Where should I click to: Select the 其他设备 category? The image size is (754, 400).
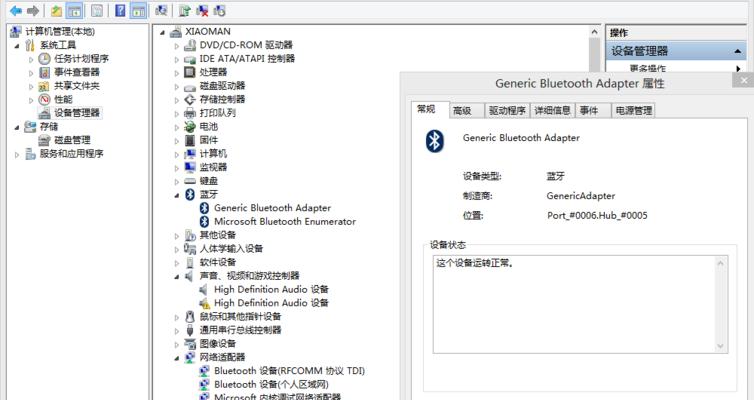(217, 235)
